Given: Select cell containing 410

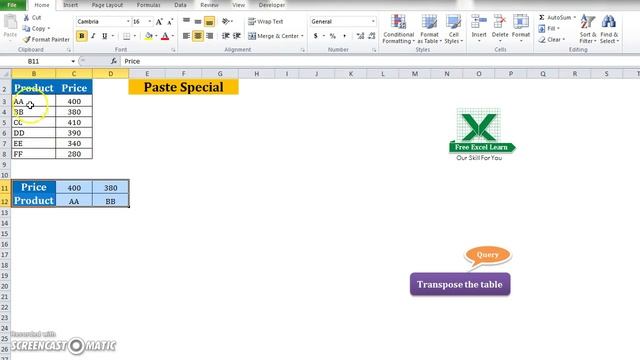Looking at the screenshot, I should [x=74, y=122].
